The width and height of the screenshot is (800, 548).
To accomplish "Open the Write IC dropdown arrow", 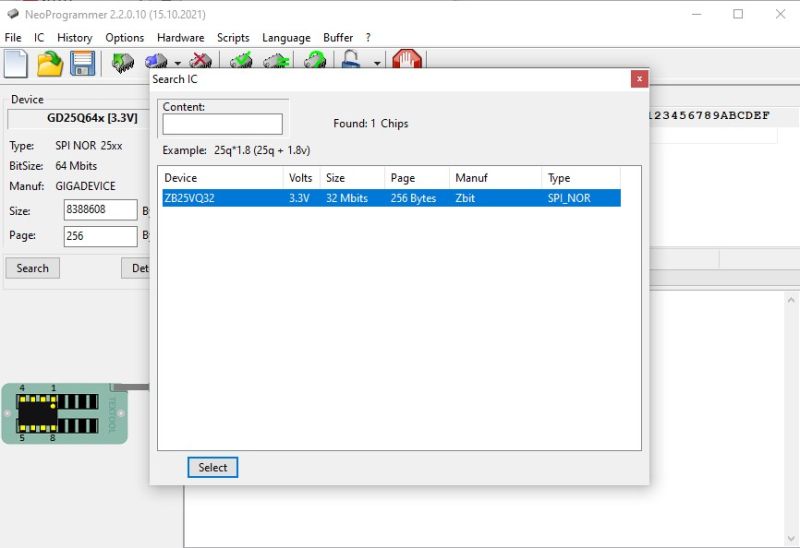I will pyautogui.click(x=178, y=63).
